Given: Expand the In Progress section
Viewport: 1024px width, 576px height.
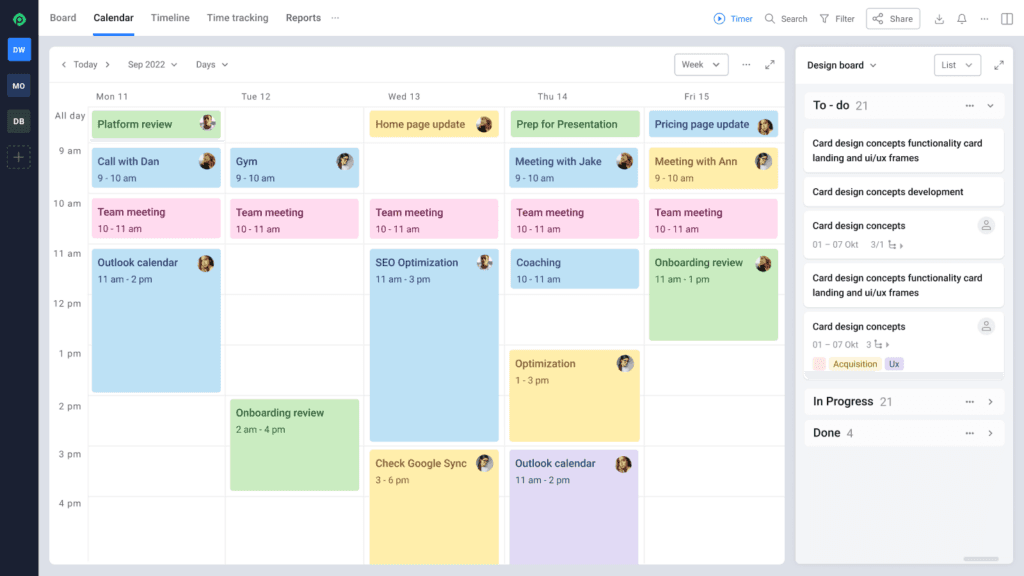Looking at the screenshot, I should (x=990, y=401).
